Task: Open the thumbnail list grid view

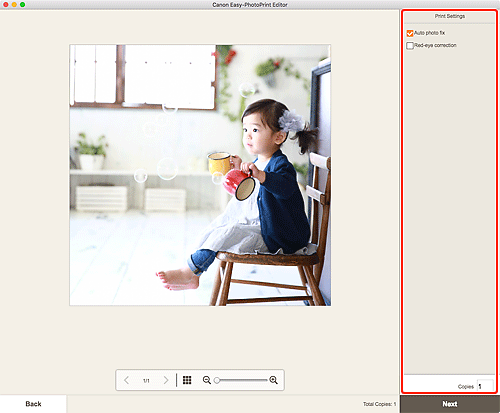Action: tap(187, 380)
